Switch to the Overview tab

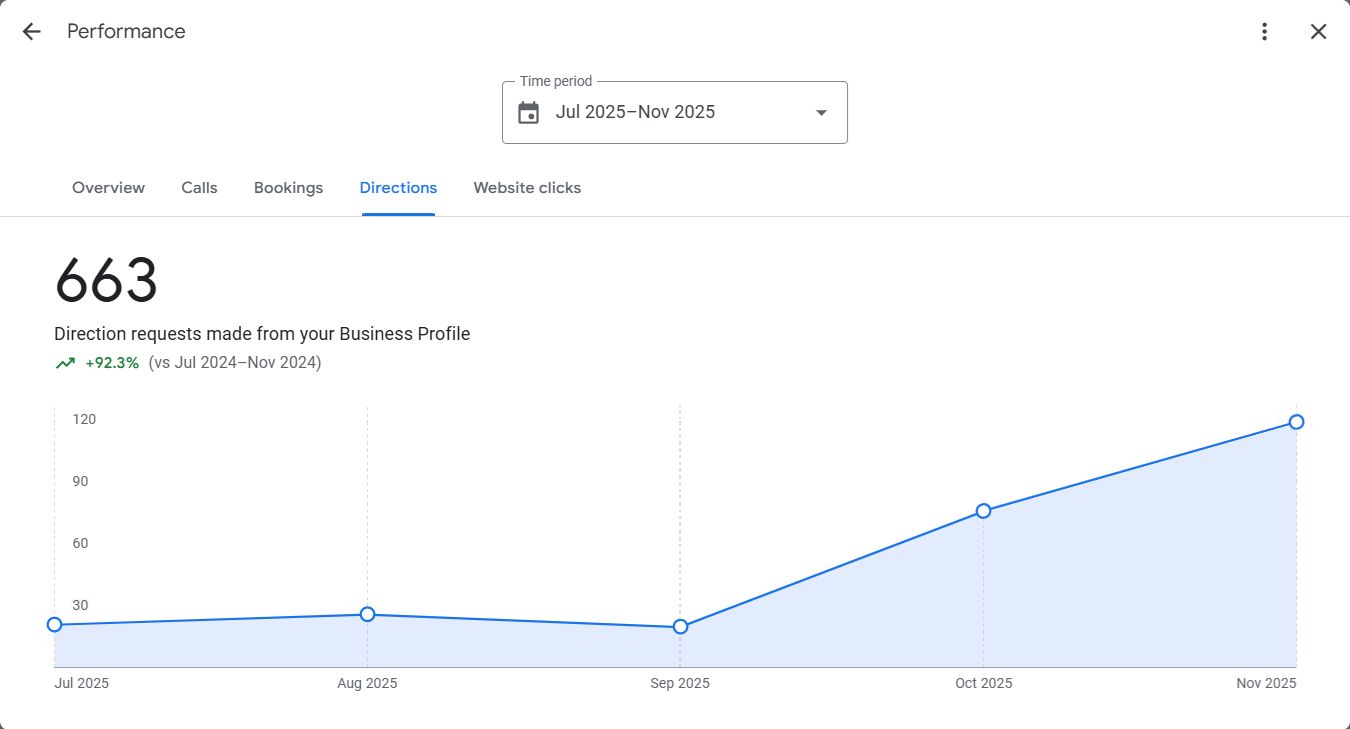(x=108, y=188)
